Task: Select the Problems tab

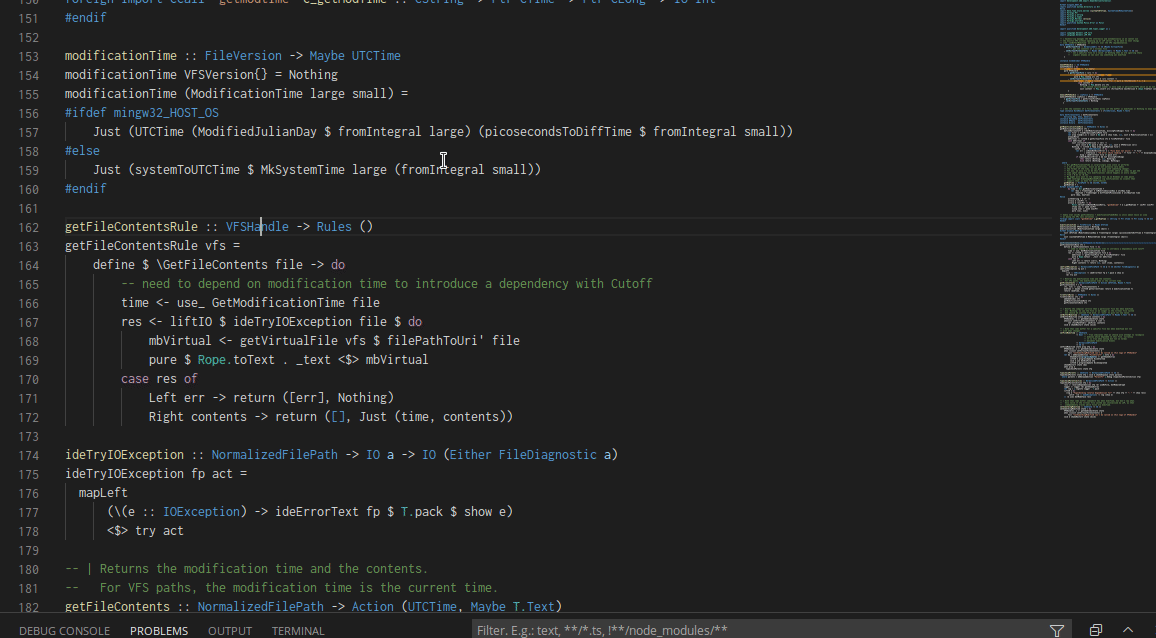Action: [x=159, y=631]
